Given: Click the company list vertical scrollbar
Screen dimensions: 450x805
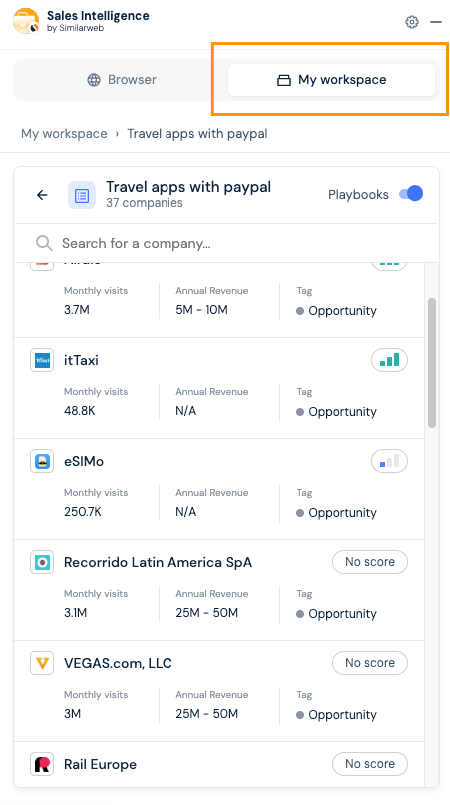Looking at the screenshot, I should pyautogui.click(x=432, y=362).
